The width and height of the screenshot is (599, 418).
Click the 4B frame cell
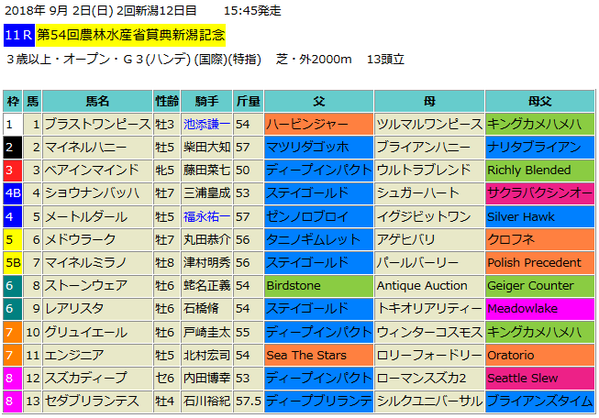click(x=13, y=193)
